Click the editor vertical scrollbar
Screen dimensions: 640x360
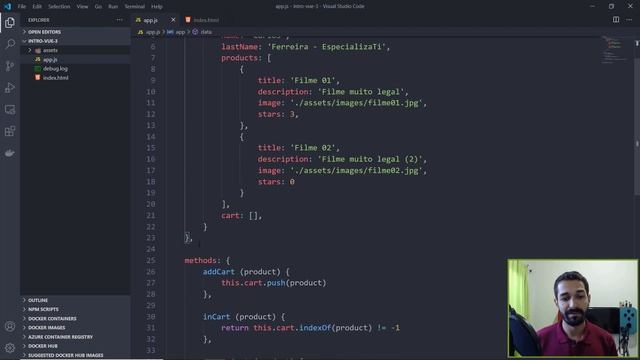(637, 127)
